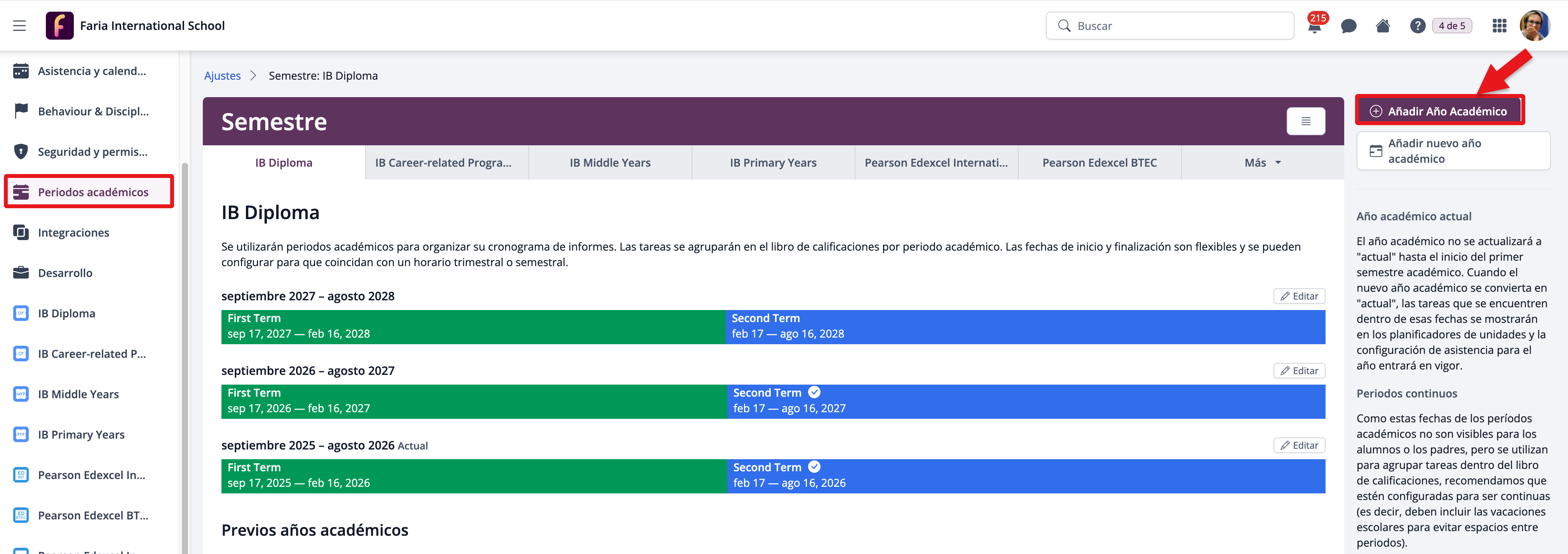
Task: Click the green First Term 2027 bar
Action: (x=473, y=327)
